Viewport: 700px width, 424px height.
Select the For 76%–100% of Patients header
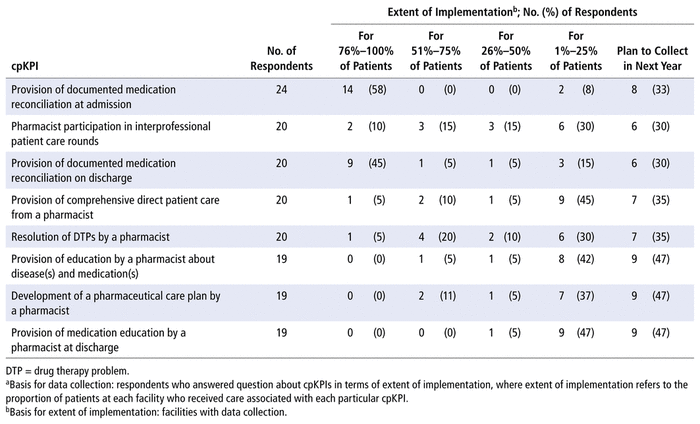(368, 59)
